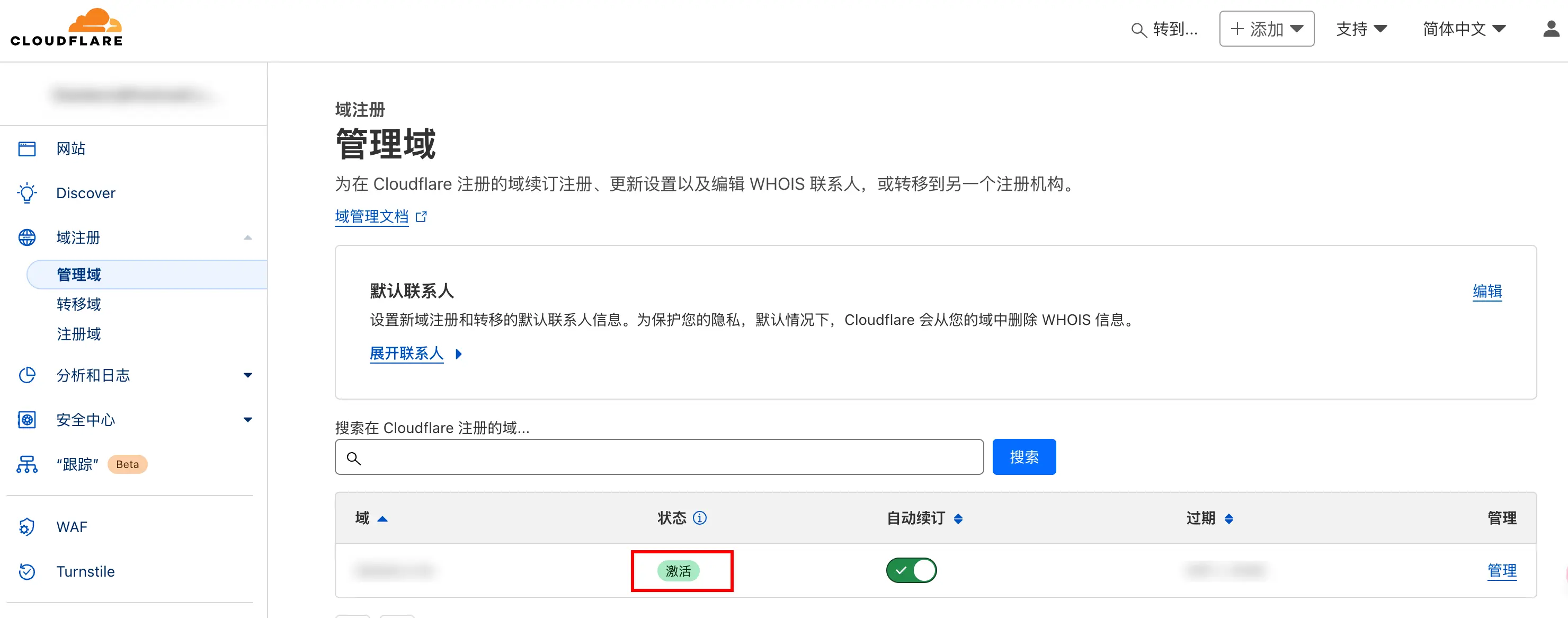The width and height of the screenshot is (1568, 618).
Task: Click the 状态 info circle icon
Action: click(700, 518)
